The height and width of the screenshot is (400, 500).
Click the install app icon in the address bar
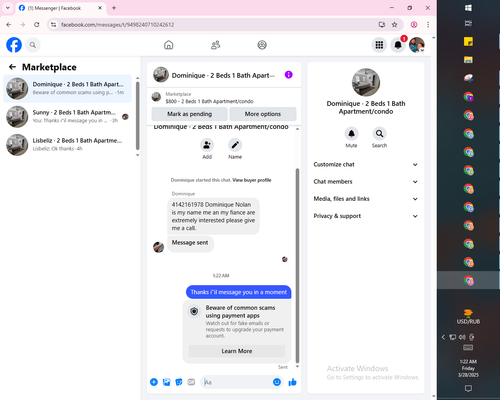point(382,24)
